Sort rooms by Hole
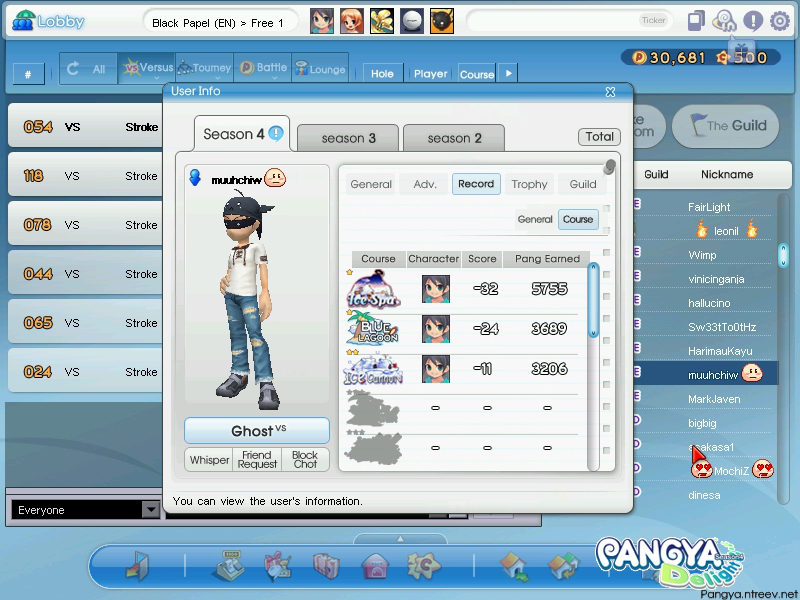Screen dimensions: 800x600 pos(383,73)
